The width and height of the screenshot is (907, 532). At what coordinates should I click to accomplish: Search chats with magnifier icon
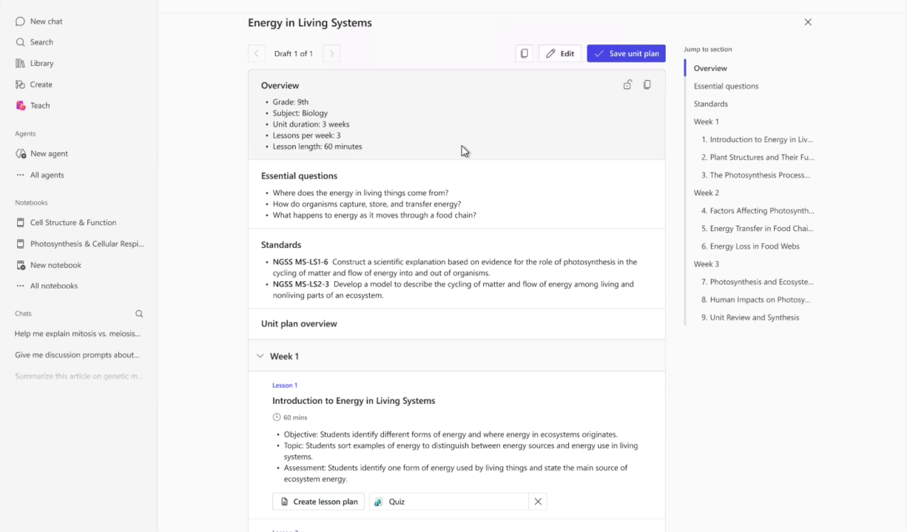(x=139, y=313)
